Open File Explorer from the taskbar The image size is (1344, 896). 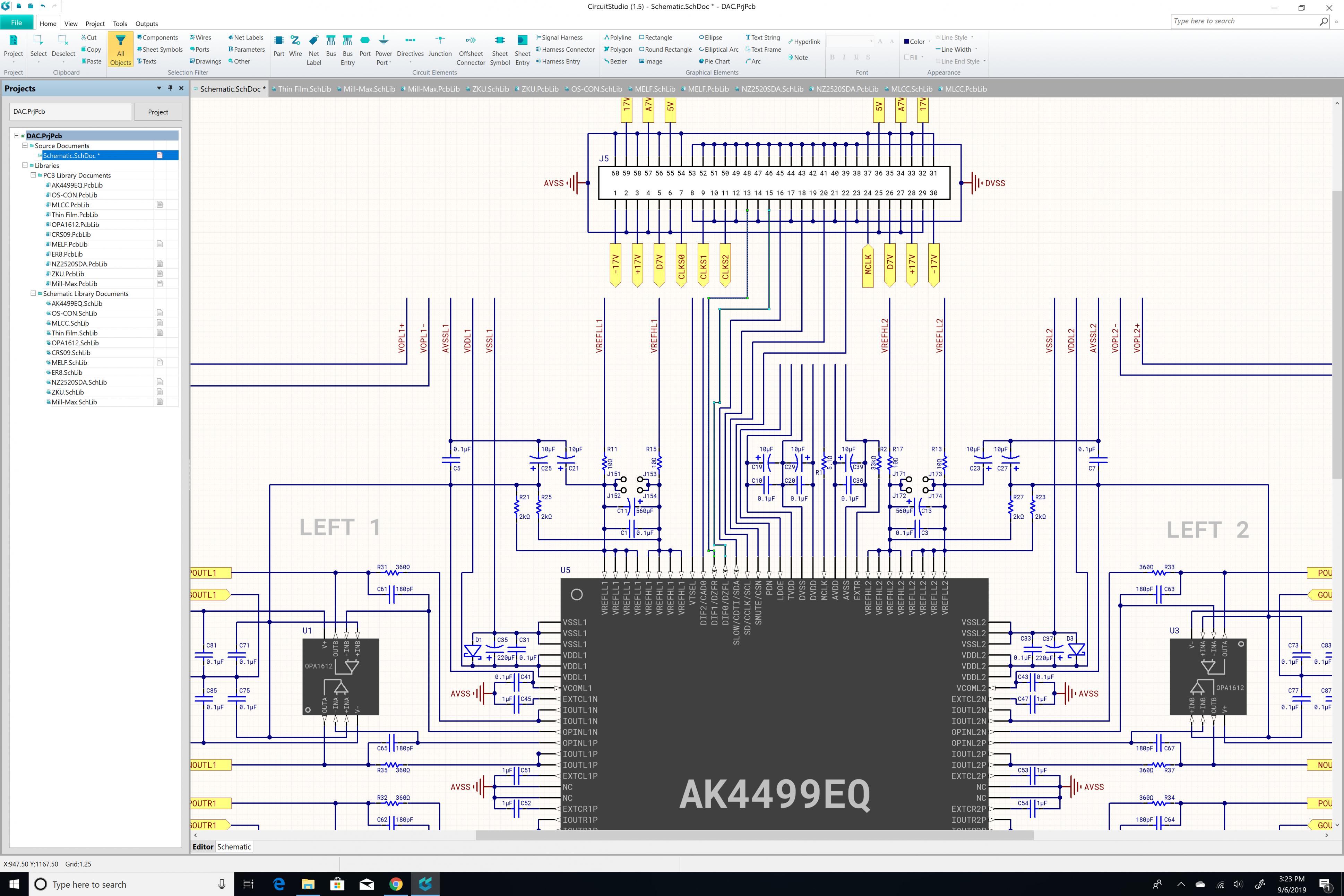[x=308, y=884]
